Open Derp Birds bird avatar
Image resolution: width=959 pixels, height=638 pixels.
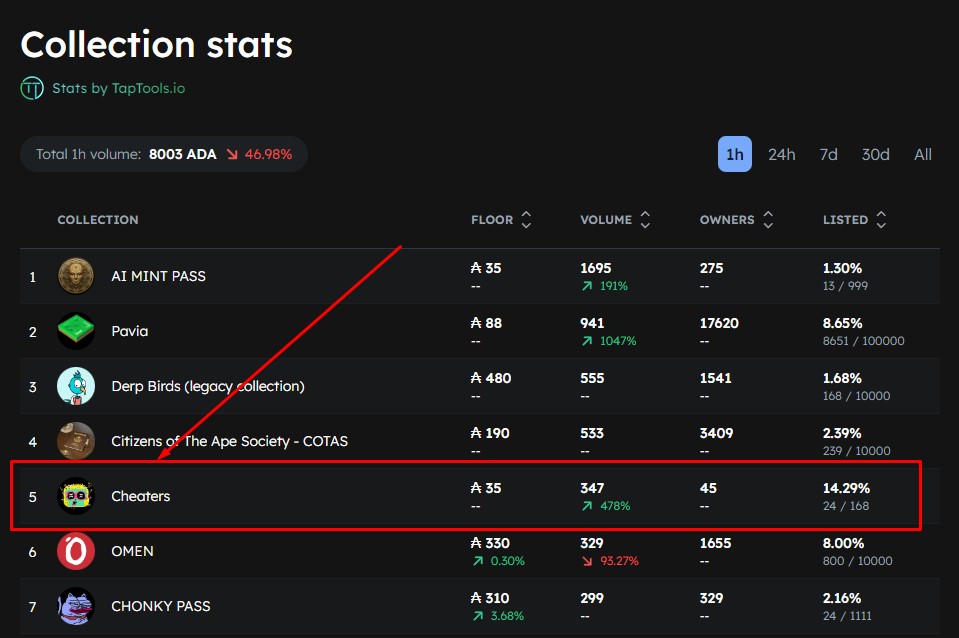coord(76,386)
